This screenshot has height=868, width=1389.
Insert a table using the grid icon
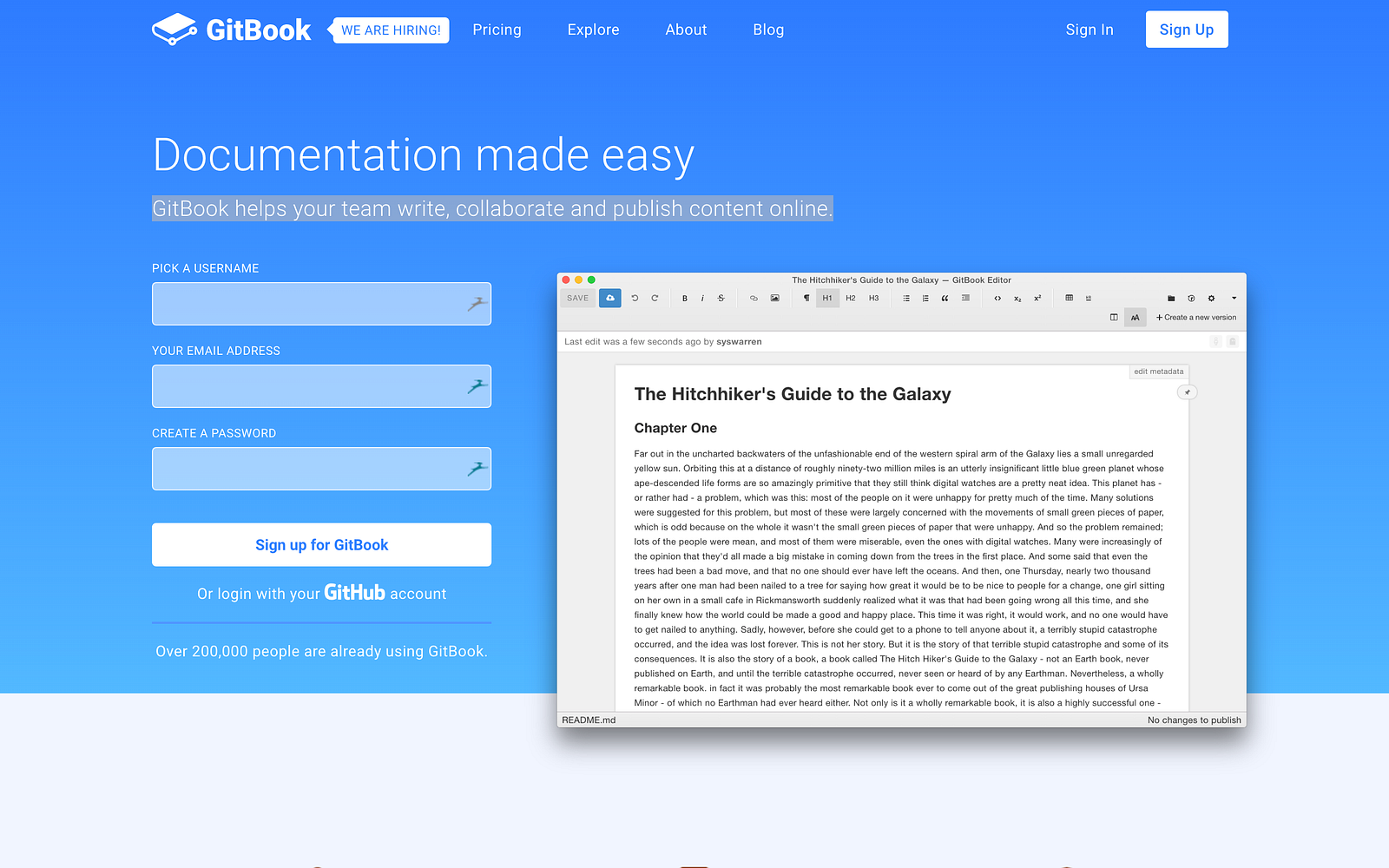(x=1069, y=299)
